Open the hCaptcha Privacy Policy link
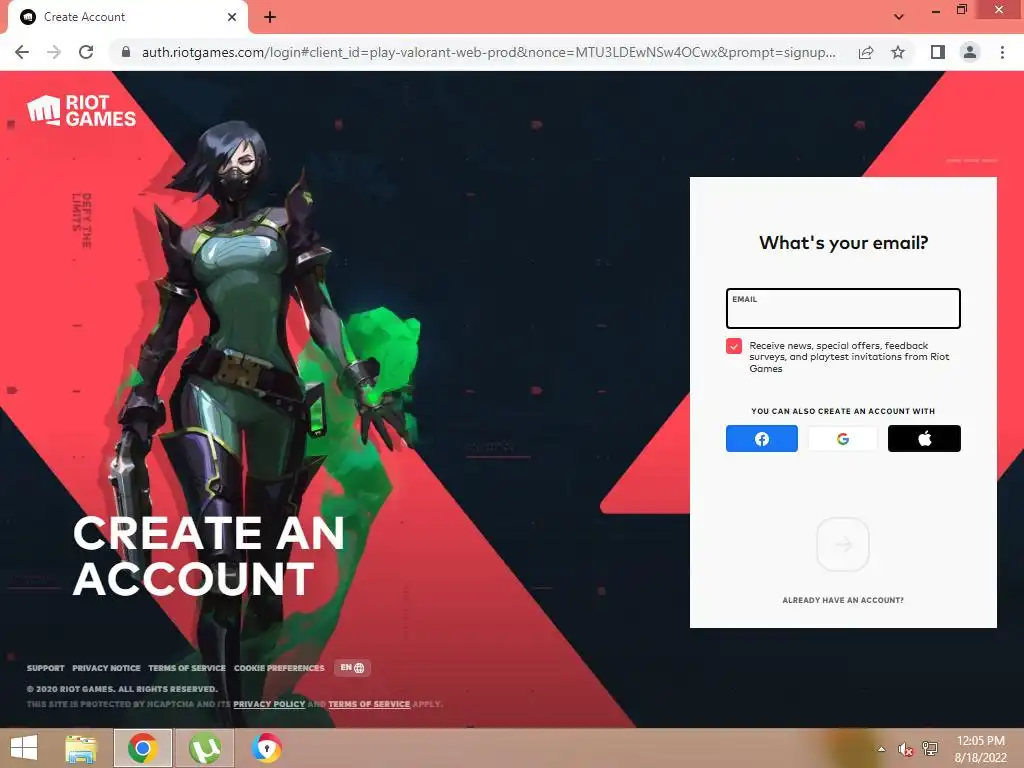Screen dimensions: 1024x768 tap(269, 704)
